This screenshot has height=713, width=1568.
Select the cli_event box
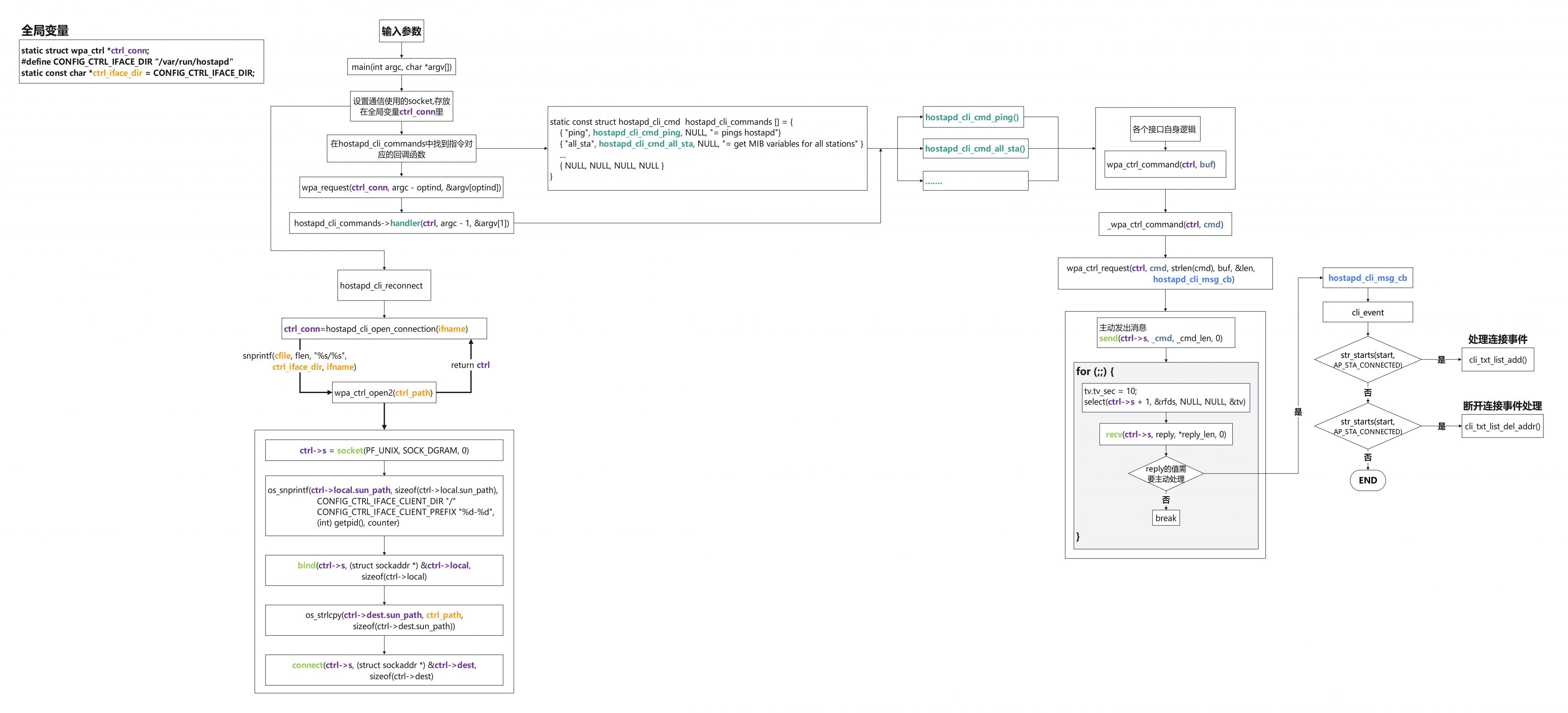(x=1367, y=313)
